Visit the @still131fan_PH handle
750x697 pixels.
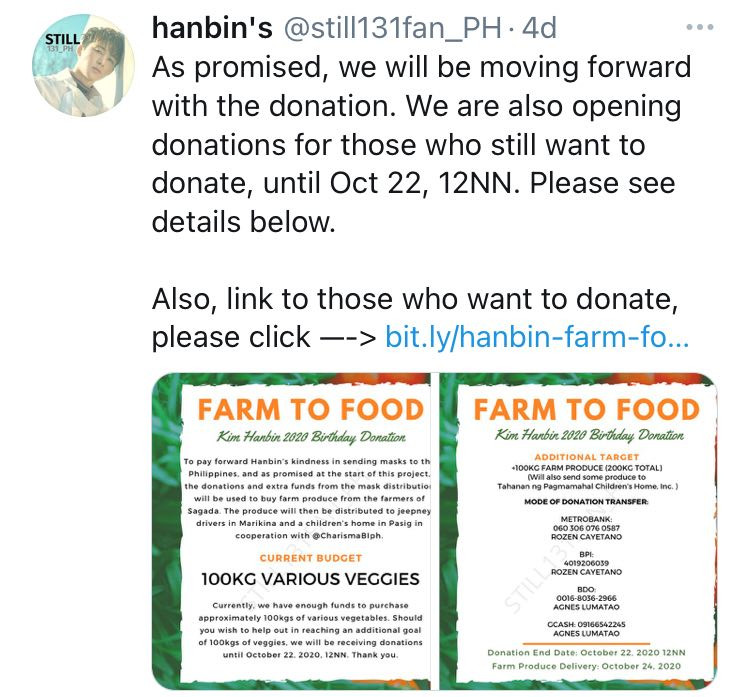pyautogui.click(x=393, y=28)
